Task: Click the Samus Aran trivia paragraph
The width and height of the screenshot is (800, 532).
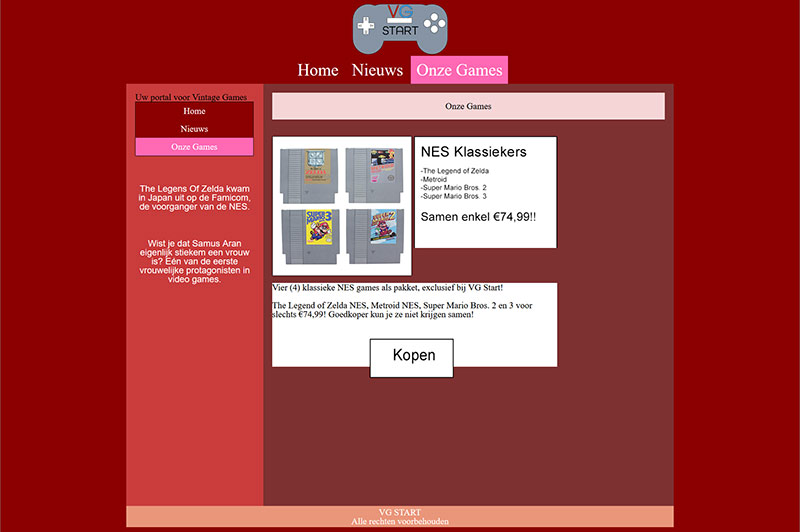Action: (x=194, y=261)
